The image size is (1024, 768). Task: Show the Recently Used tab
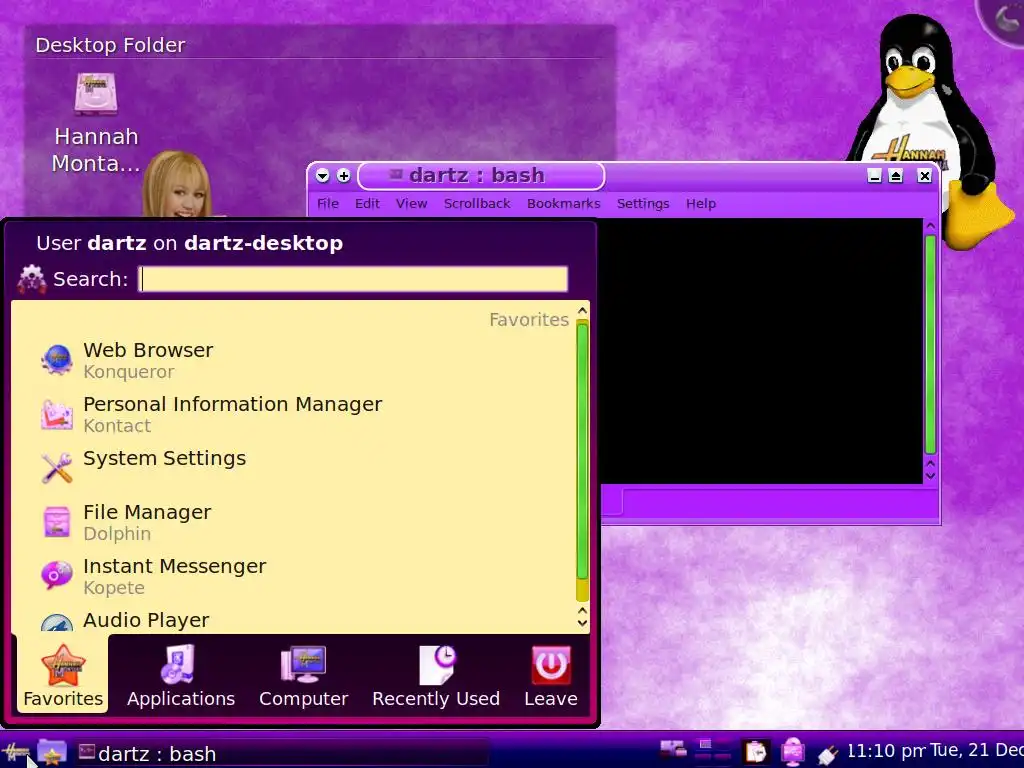tap(436, 675)
